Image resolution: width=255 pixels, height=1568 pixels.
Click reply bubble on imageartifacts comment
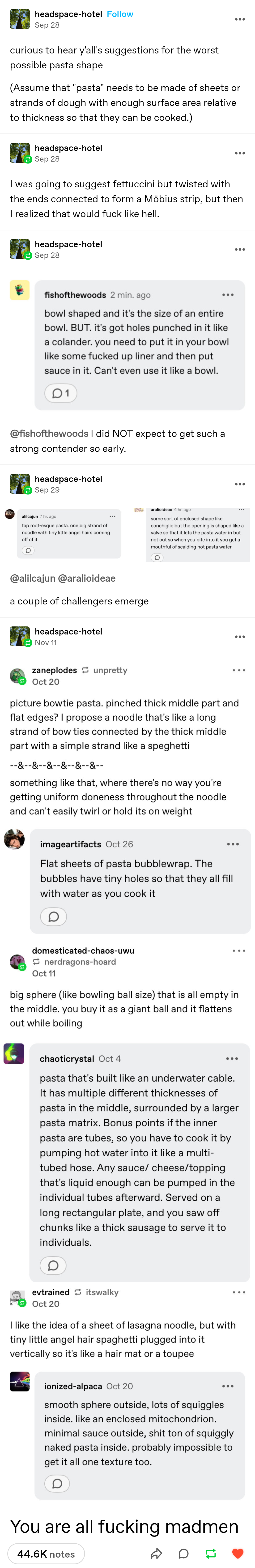53,917
